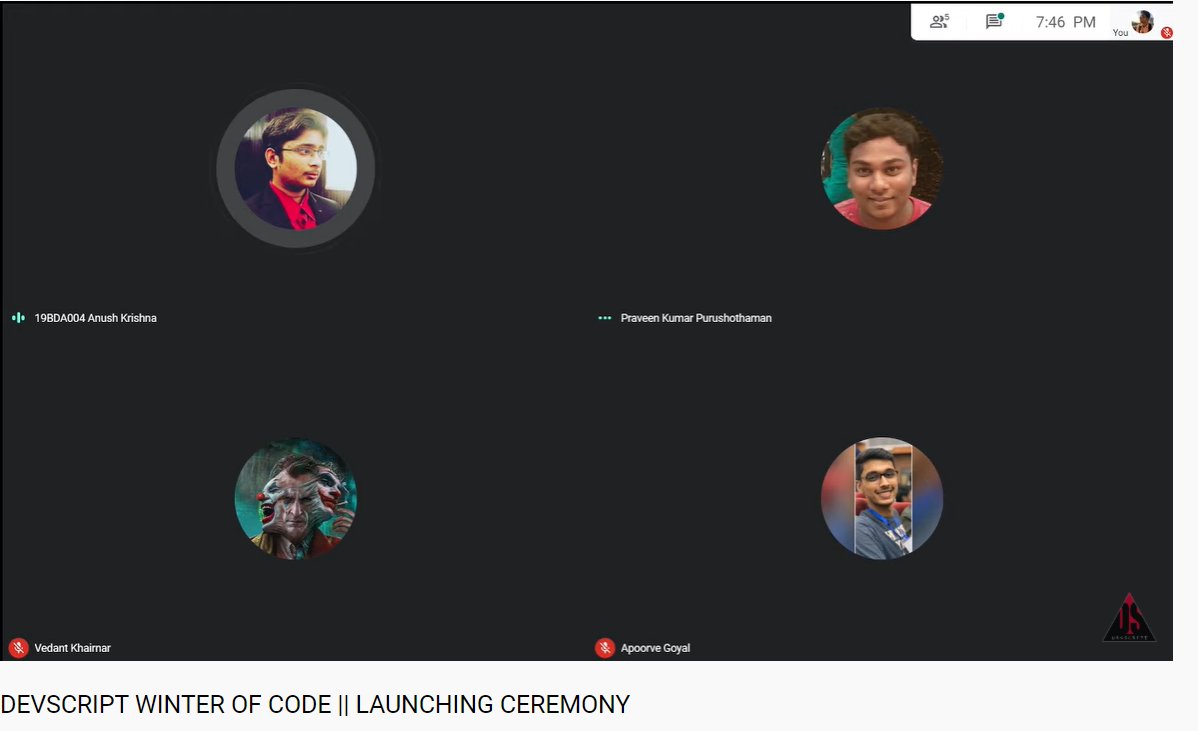Image resolution: width=1198 pixels, height=731 pixels.
Task: Click your own profile thumbnail labeled You
Action: click(x=1142, y=21)
